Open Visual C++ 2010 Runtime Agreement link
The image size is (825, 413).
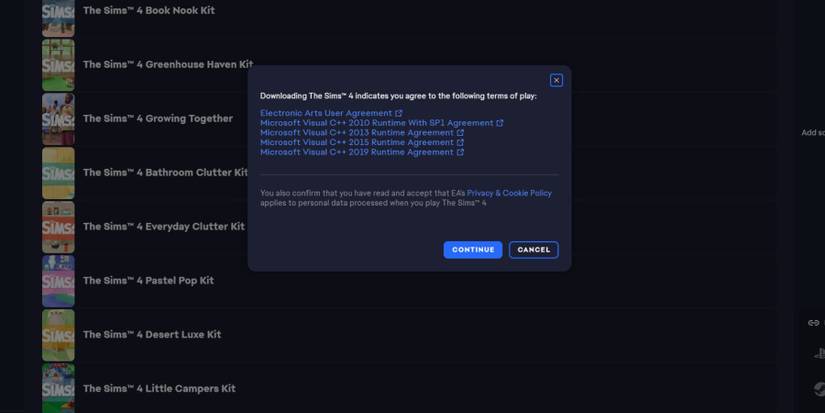tap(376, 123)
